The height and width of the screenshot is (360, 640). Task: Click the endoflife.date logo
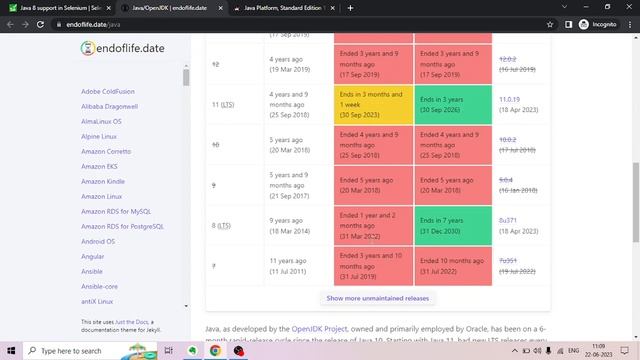(x=122, y=48)
